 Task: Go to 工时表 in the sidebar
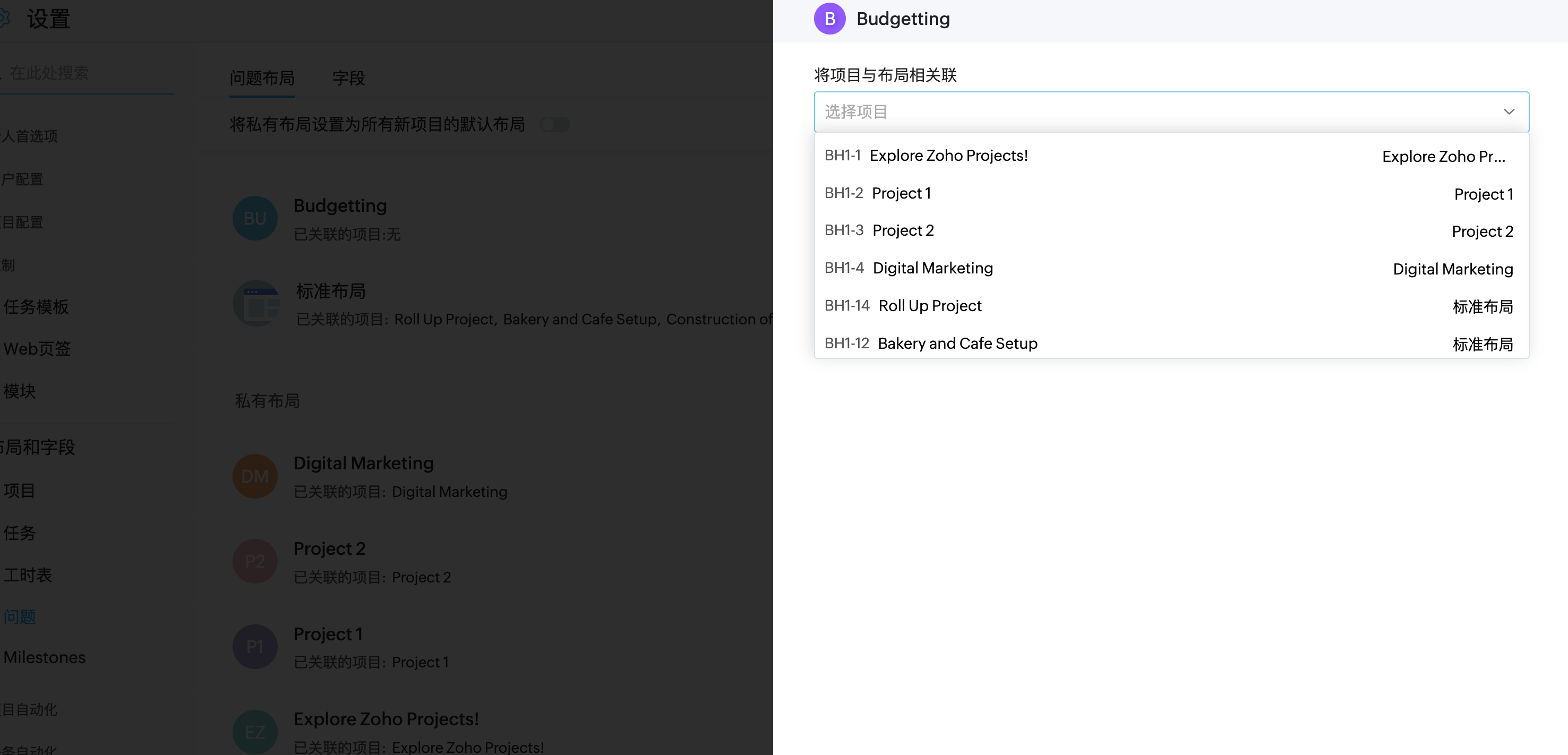coord(28,575)
